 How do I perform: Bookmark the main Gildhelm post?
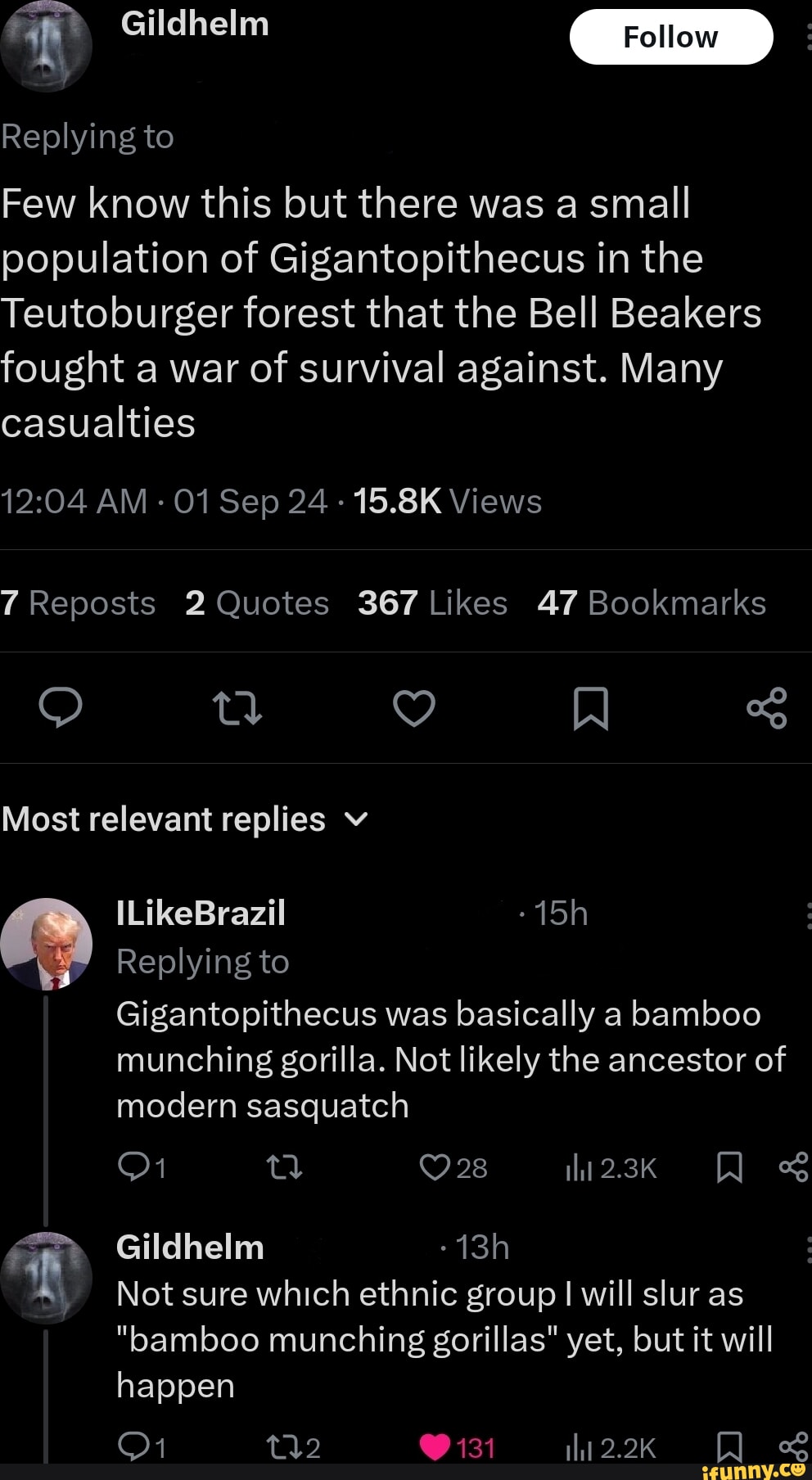590,708
